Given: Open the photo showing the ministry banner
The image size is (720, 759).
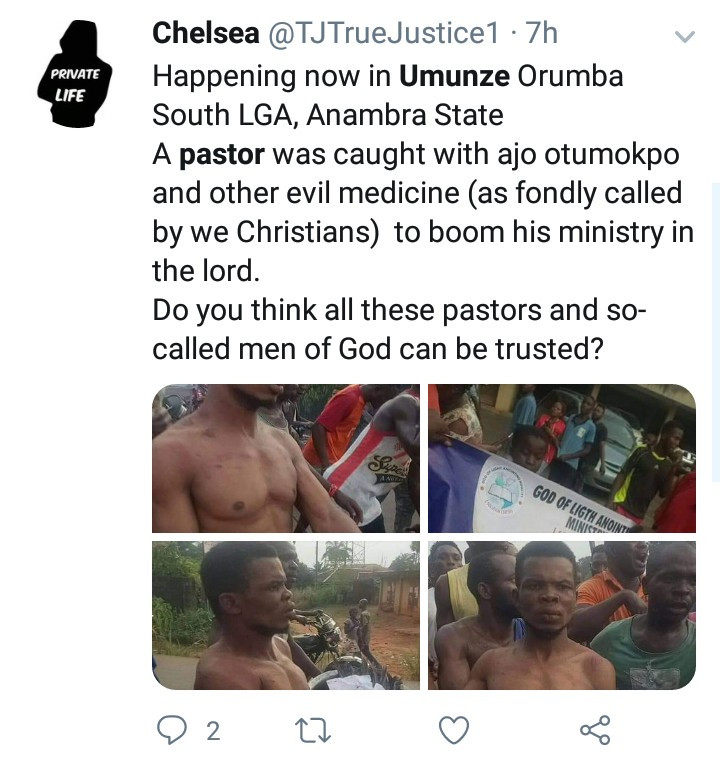Looking at the screenshot, I should point(561,458).
